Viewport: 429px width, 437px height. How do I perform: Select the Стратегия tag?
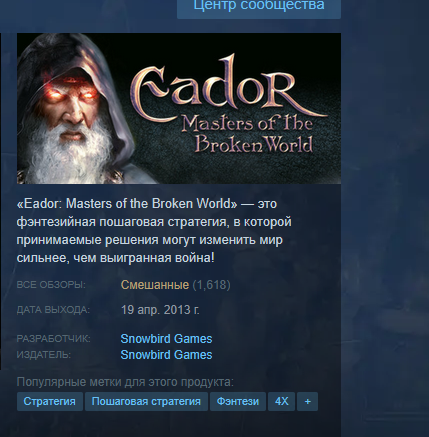(50, 401)
